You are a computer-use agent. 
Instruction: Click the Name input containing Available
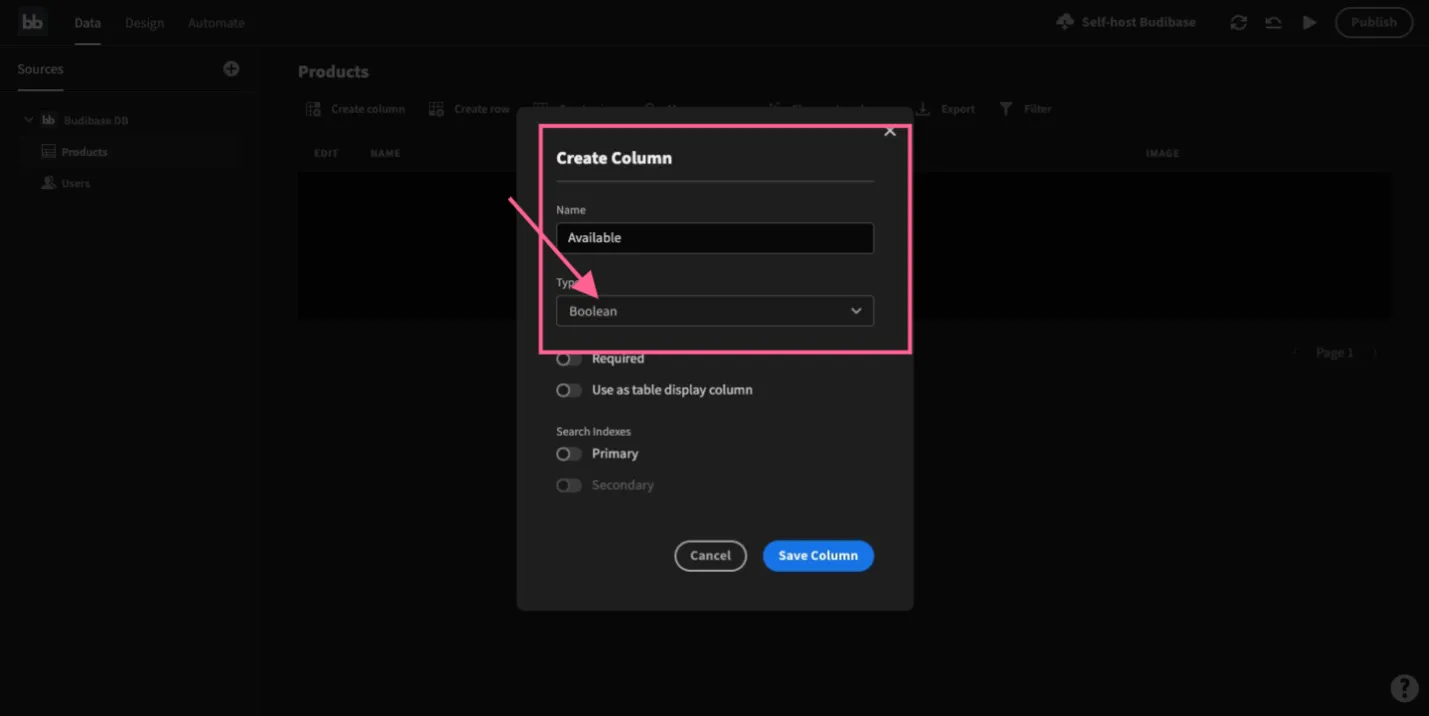[x=715, y=238]
